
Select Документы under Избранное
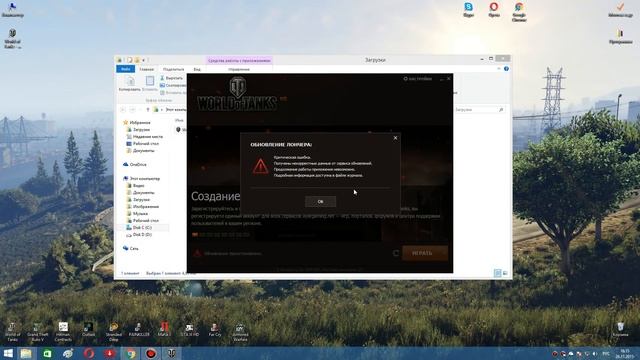click(x=140, y=151)
